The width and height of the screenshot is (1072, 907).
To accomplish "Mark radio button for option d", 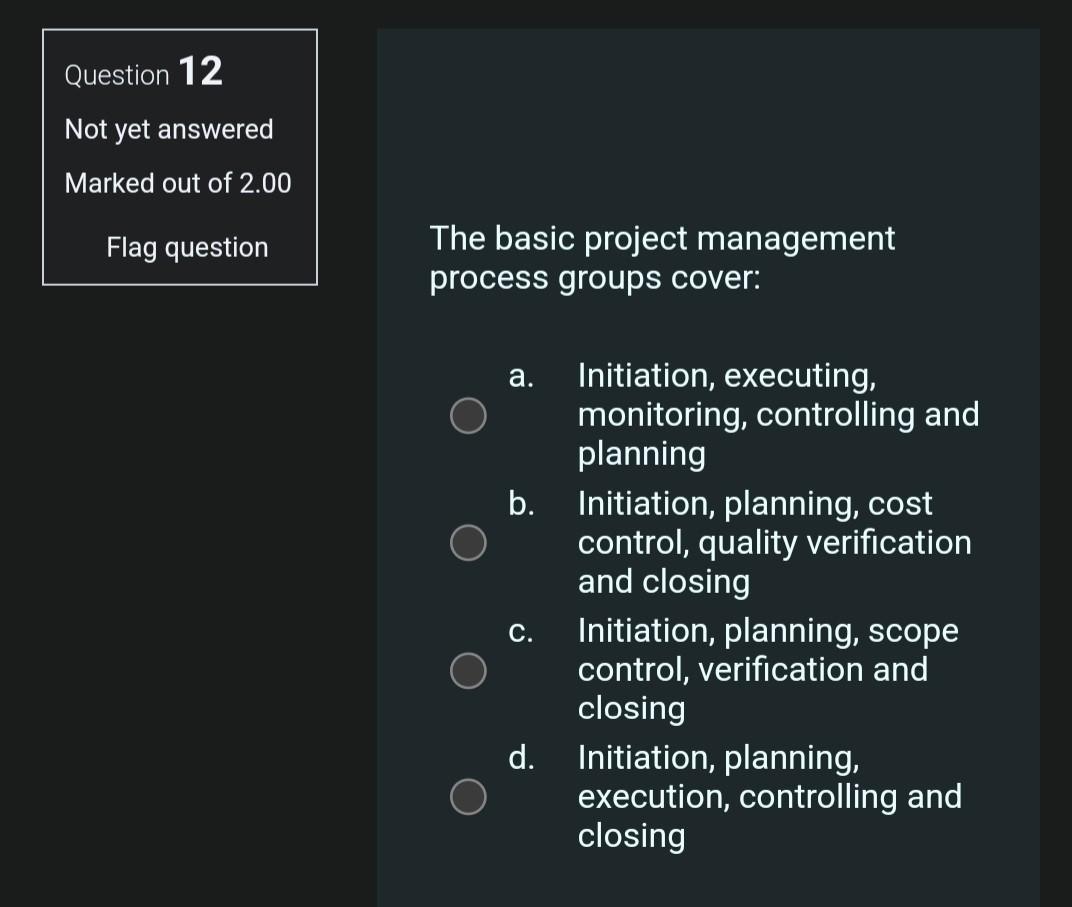I will [x=468, y=796].
